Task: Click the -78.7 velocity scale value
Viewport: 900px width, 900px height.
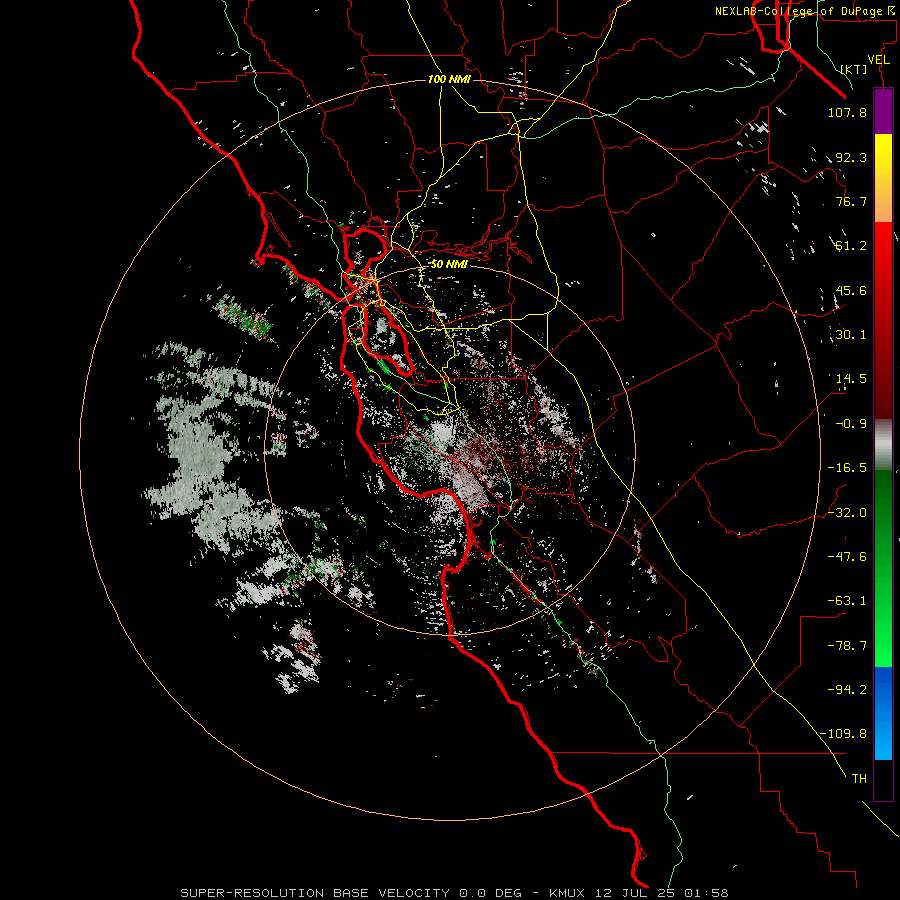Action: coord(847,646)
